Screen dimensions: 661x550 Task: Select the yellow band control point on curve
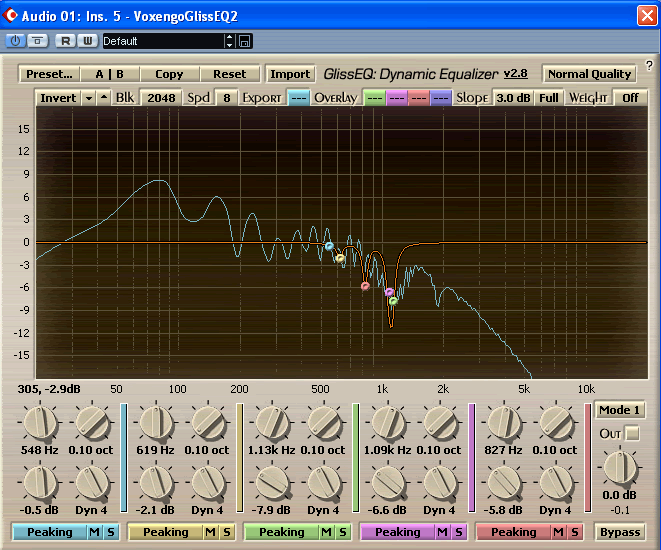(x=340, y=258)
